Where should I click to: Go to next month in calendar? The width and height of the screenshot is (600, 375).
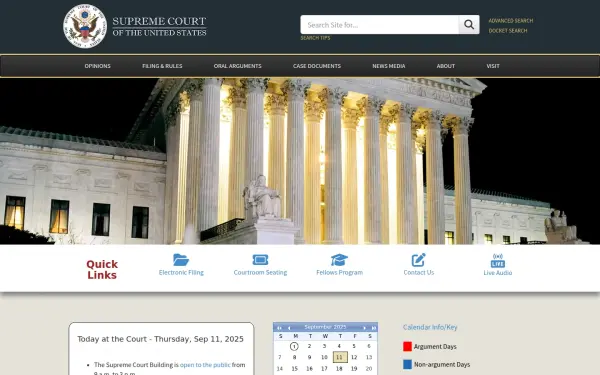(364, 328)
